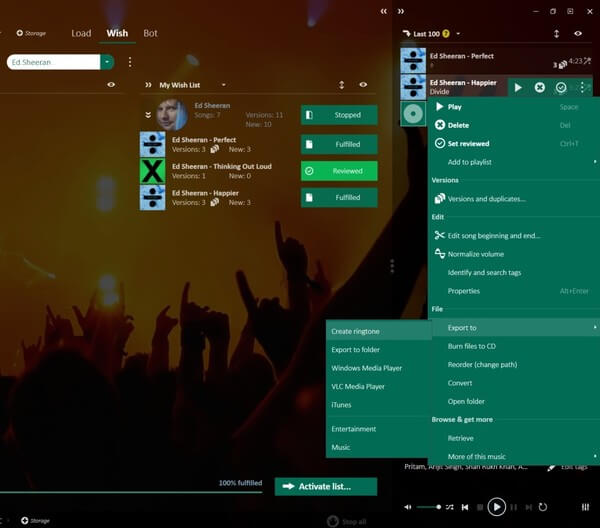Skip to the next track
600x528 pixels.
528,507
